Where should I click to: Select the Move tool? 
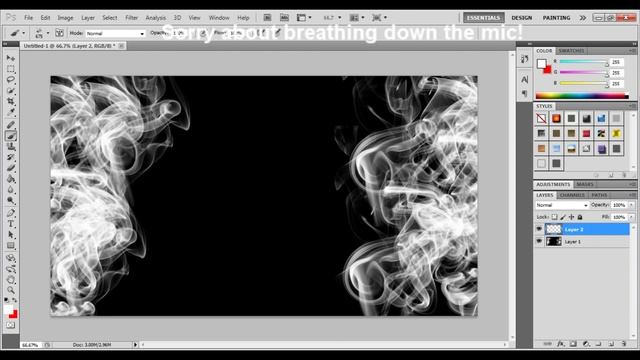tap(11, 58)
